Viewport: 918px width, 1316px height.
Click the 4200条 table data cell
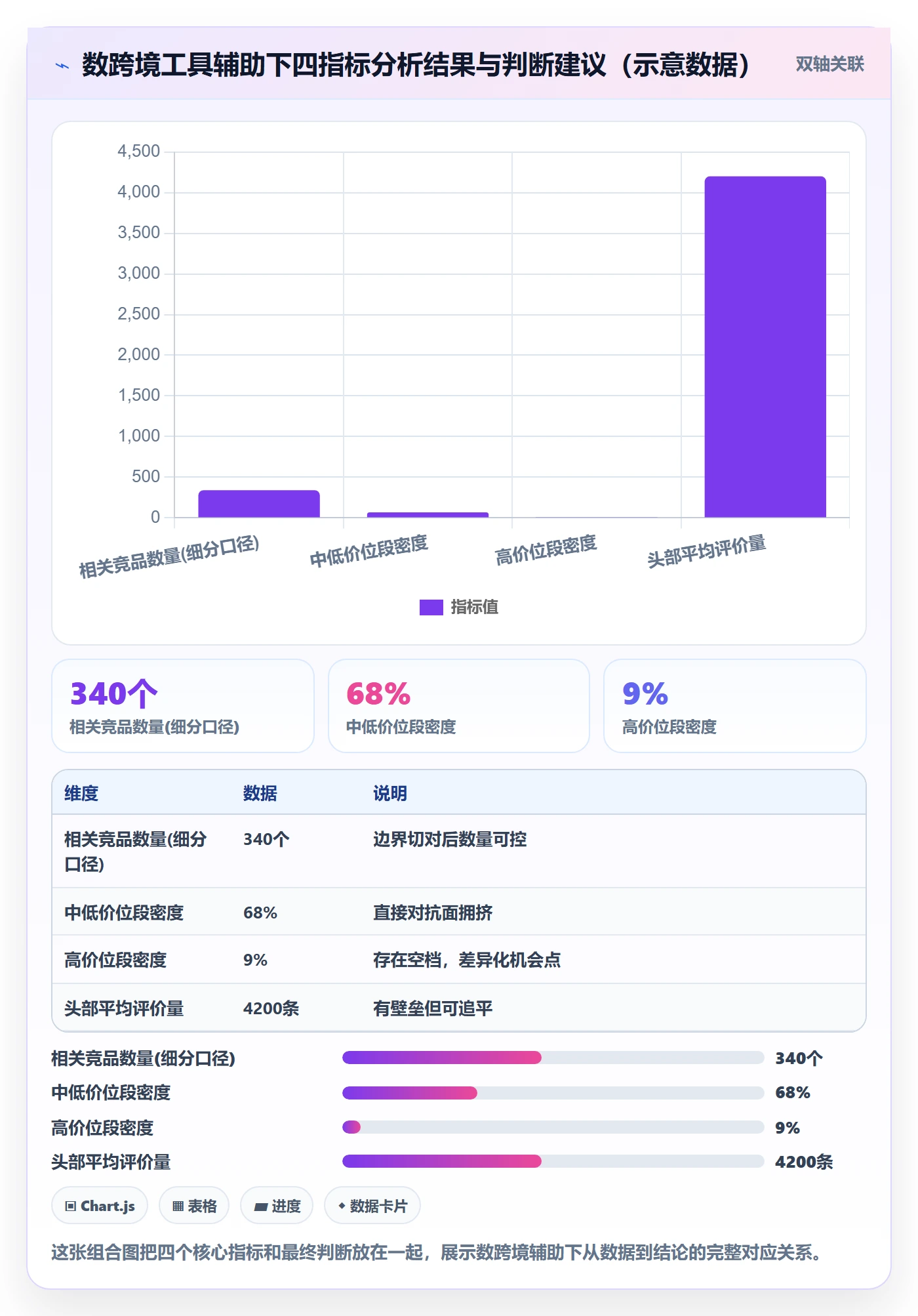[271, 1008]
